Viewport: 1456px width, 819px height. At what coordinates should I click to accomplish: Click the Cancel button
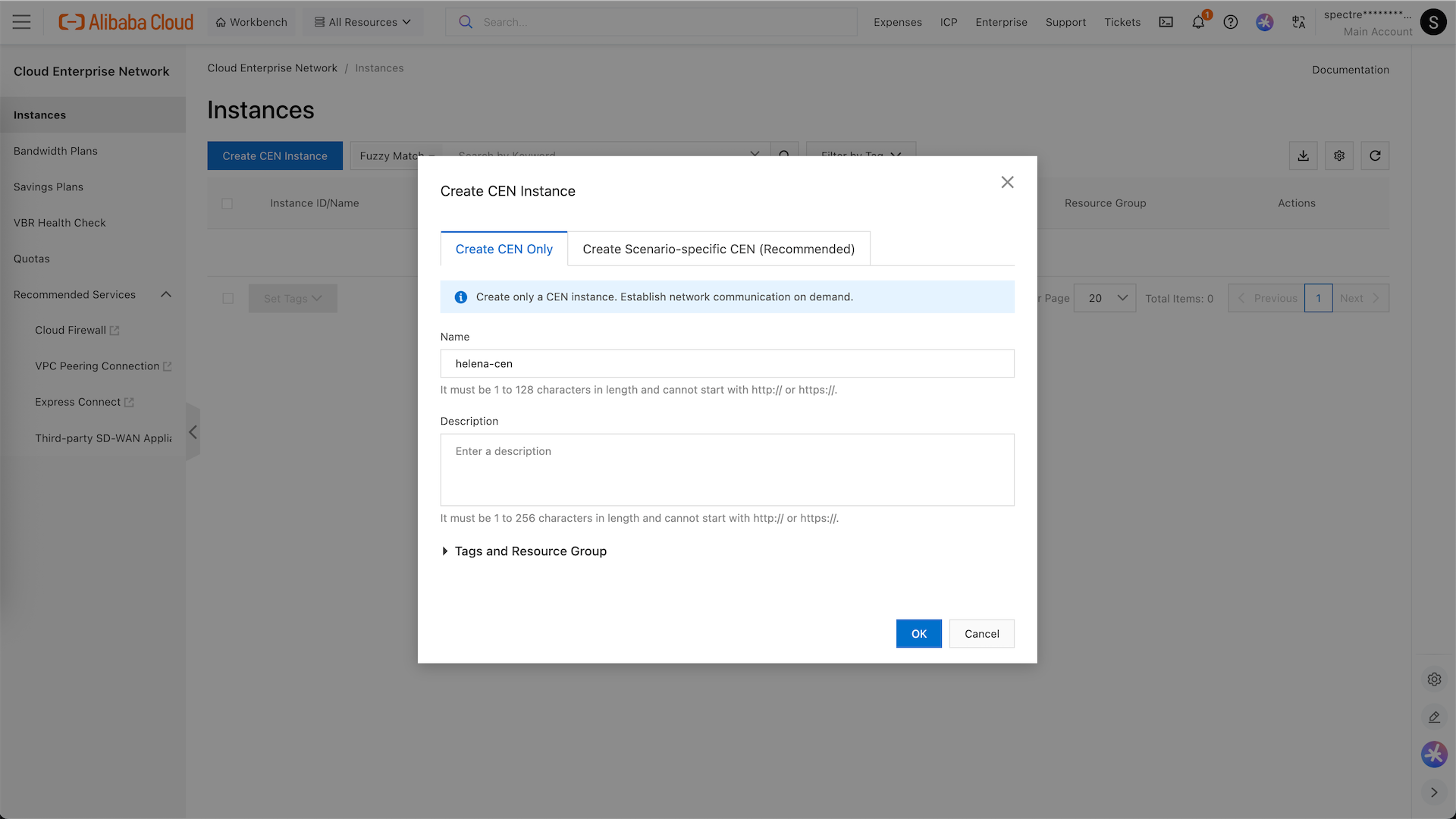click(x=981, y=633)
